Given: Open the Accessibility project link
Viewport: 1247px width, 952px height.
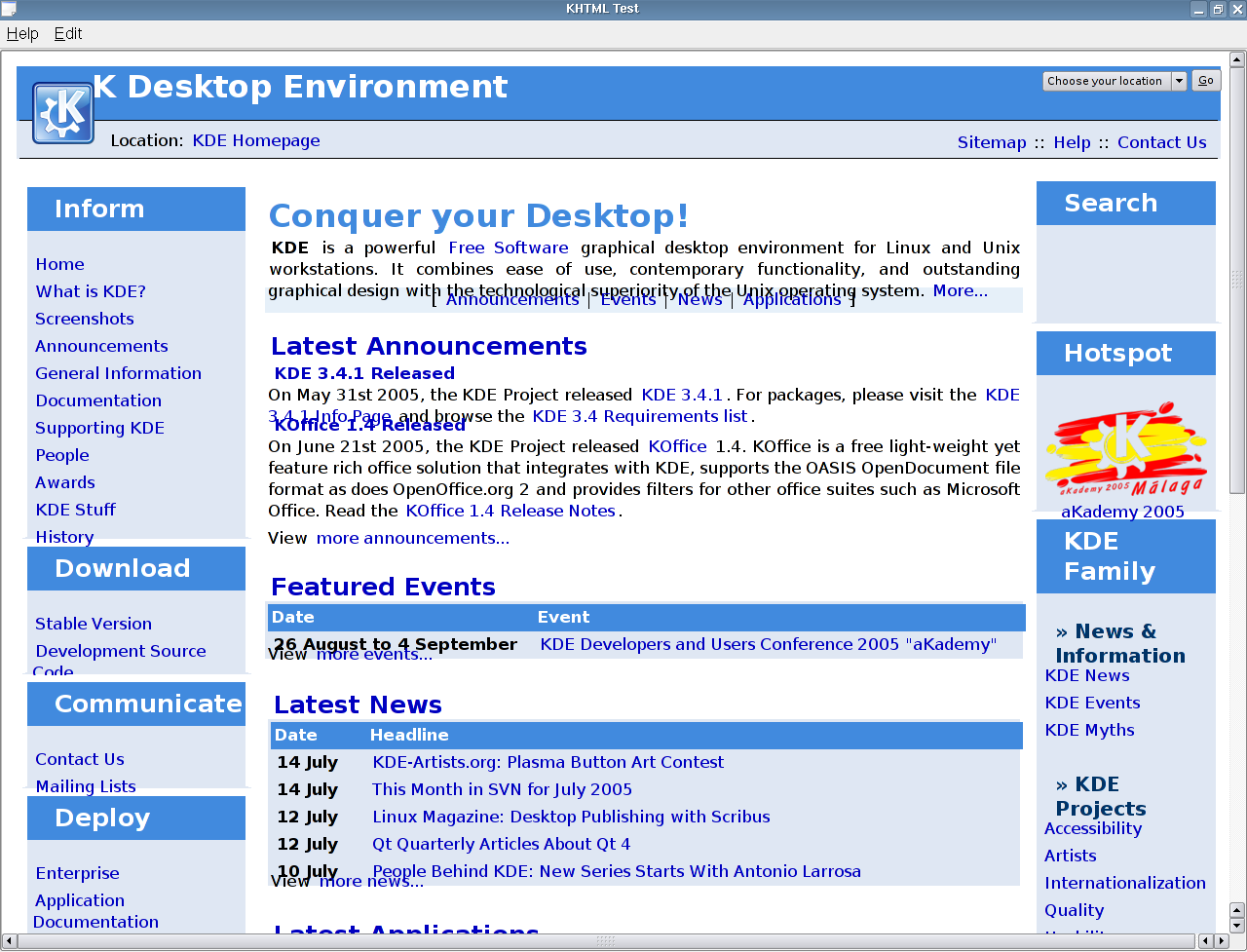Looking at the screenshot, I should click(x=1093, y=828).
